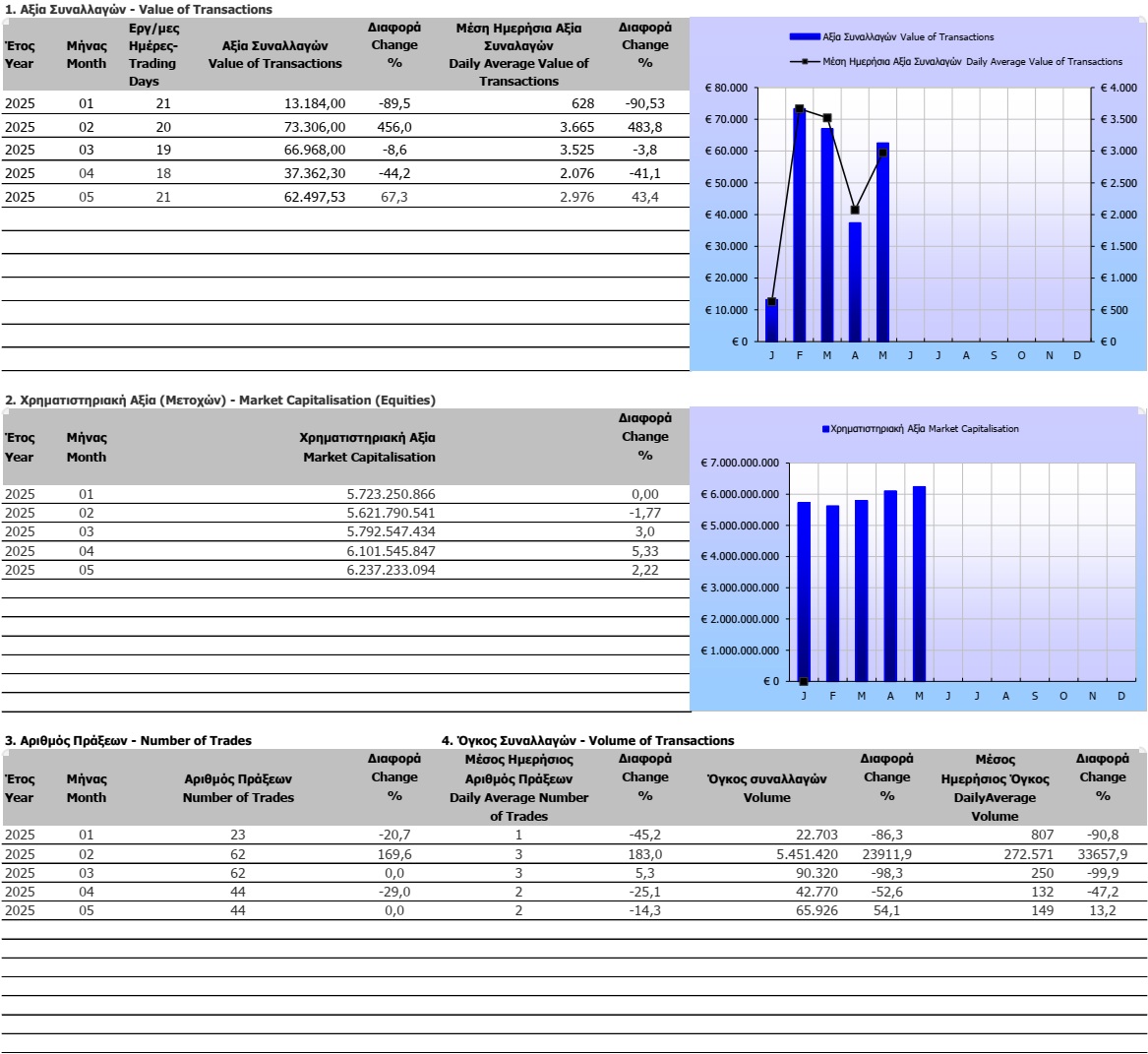Click February's bar in the transactions chart
This screenshot has width=1148, height=1054.
pyautogui.click(x=799, y=224)
